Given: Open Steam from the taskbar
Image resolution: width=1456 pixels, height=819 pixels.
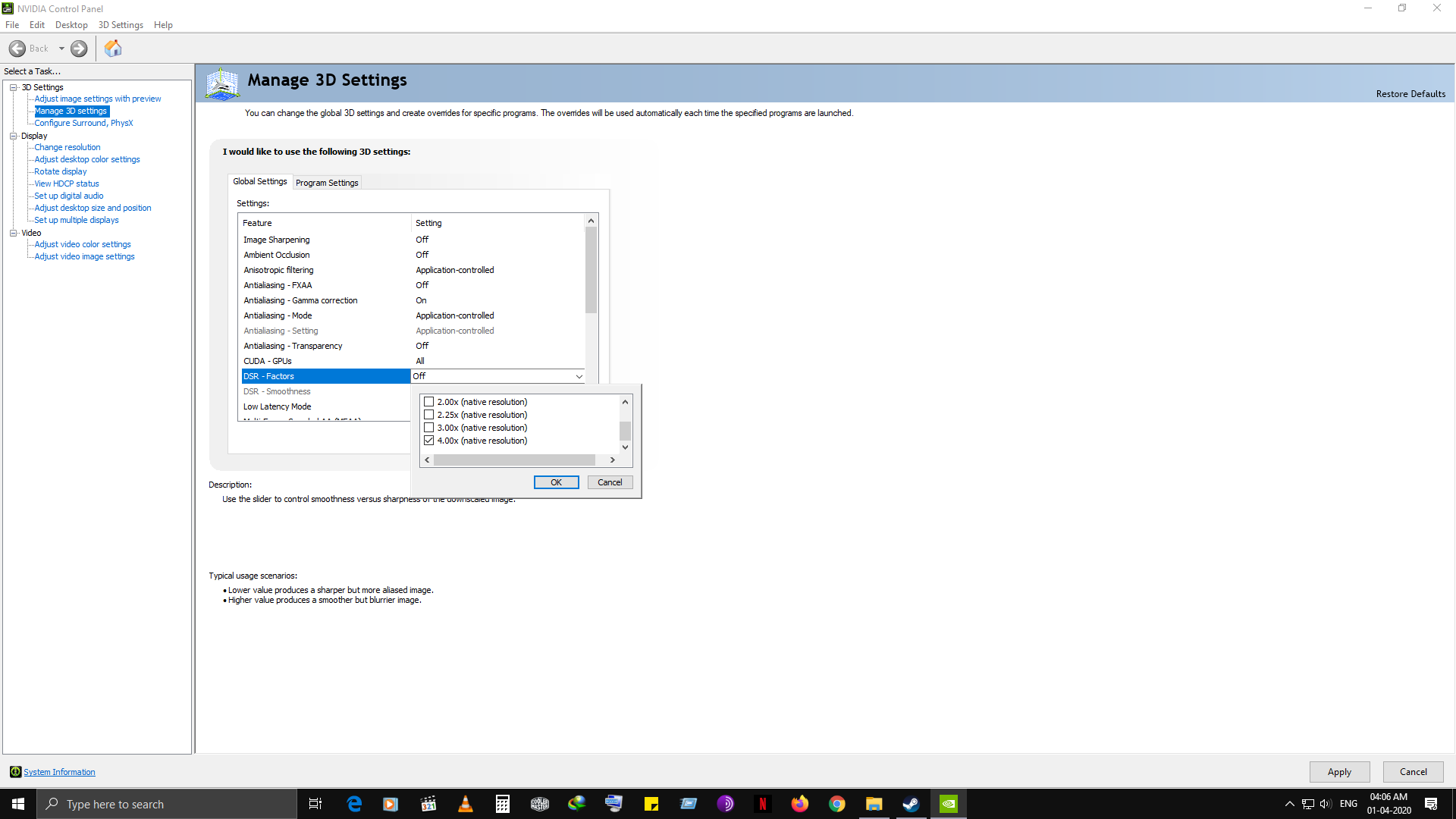Looking at the screenshot, I should pos(911,804).
